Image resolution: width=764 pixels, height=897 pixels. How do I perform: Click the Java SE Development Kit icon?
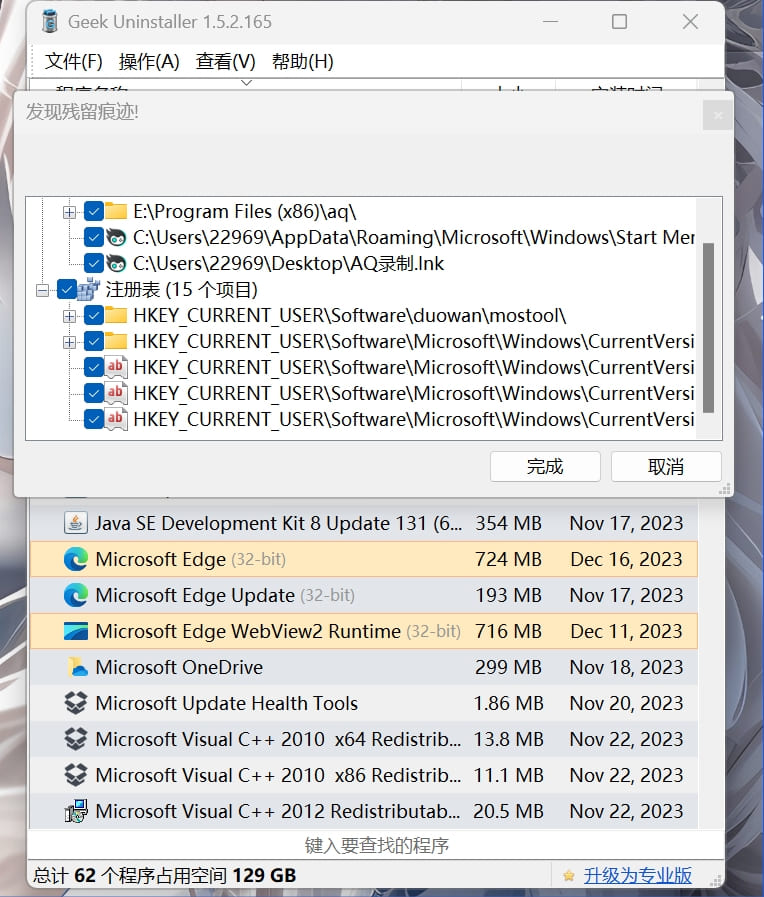click(76, 523)
